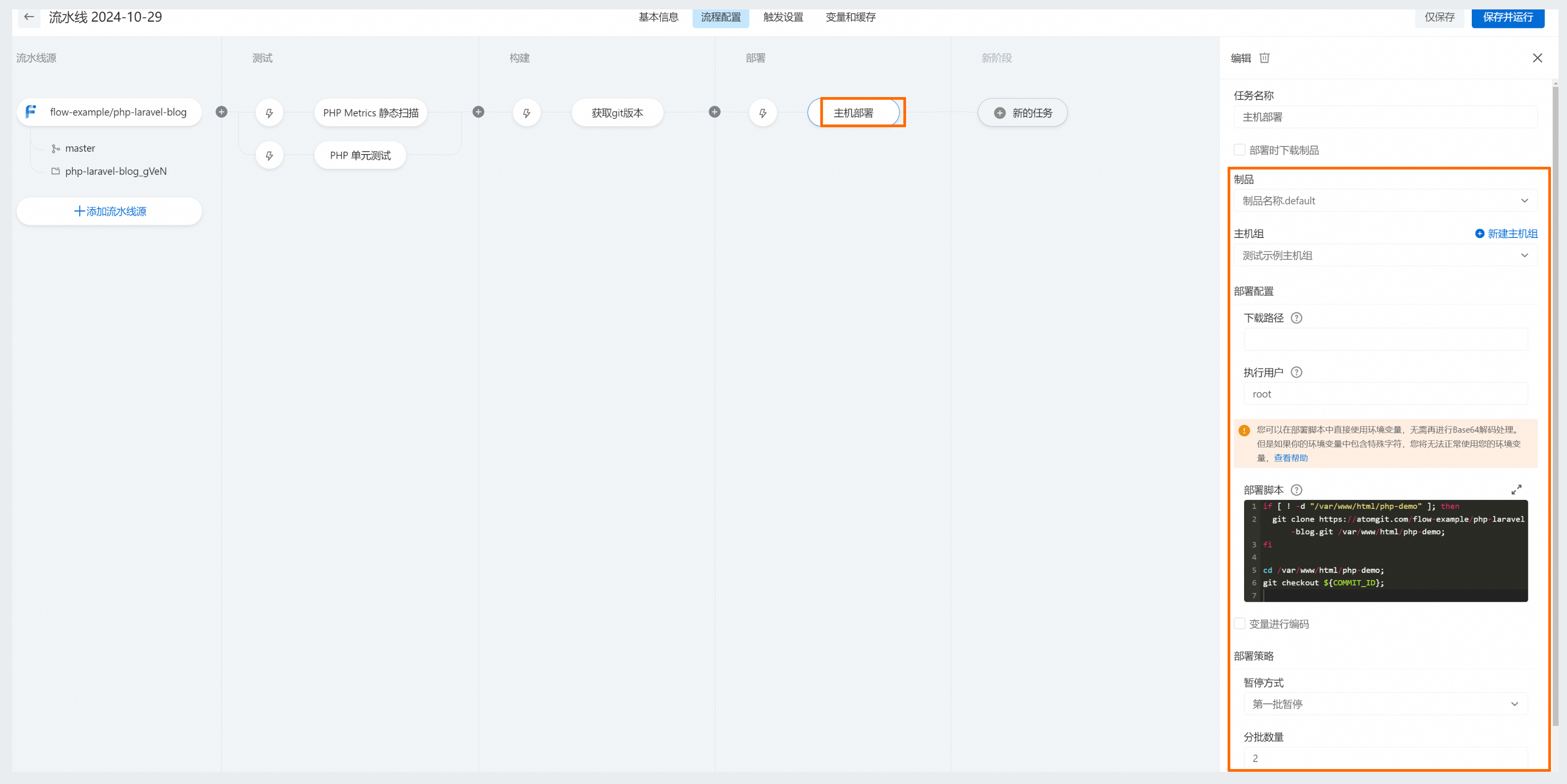Viewport: 1567px width, 784px height.
Task: Click the 仅保存 button
Action: tap(1439, 17)
